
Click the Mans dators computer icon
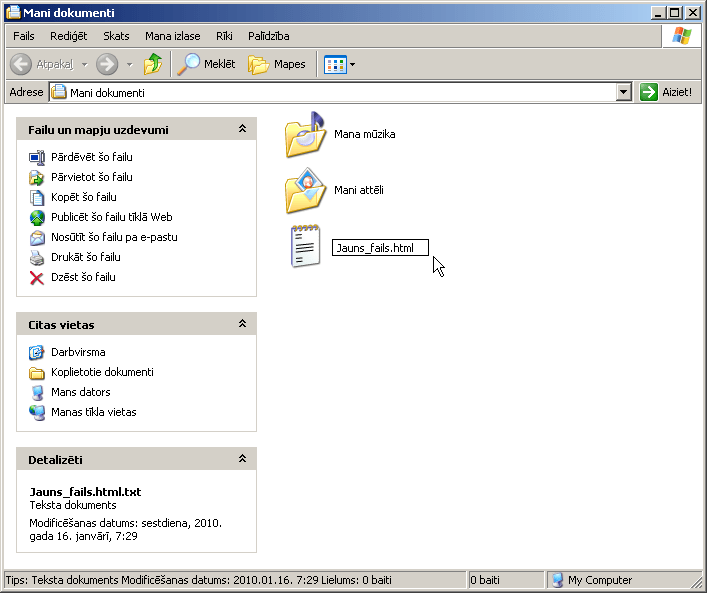[37, 392]
